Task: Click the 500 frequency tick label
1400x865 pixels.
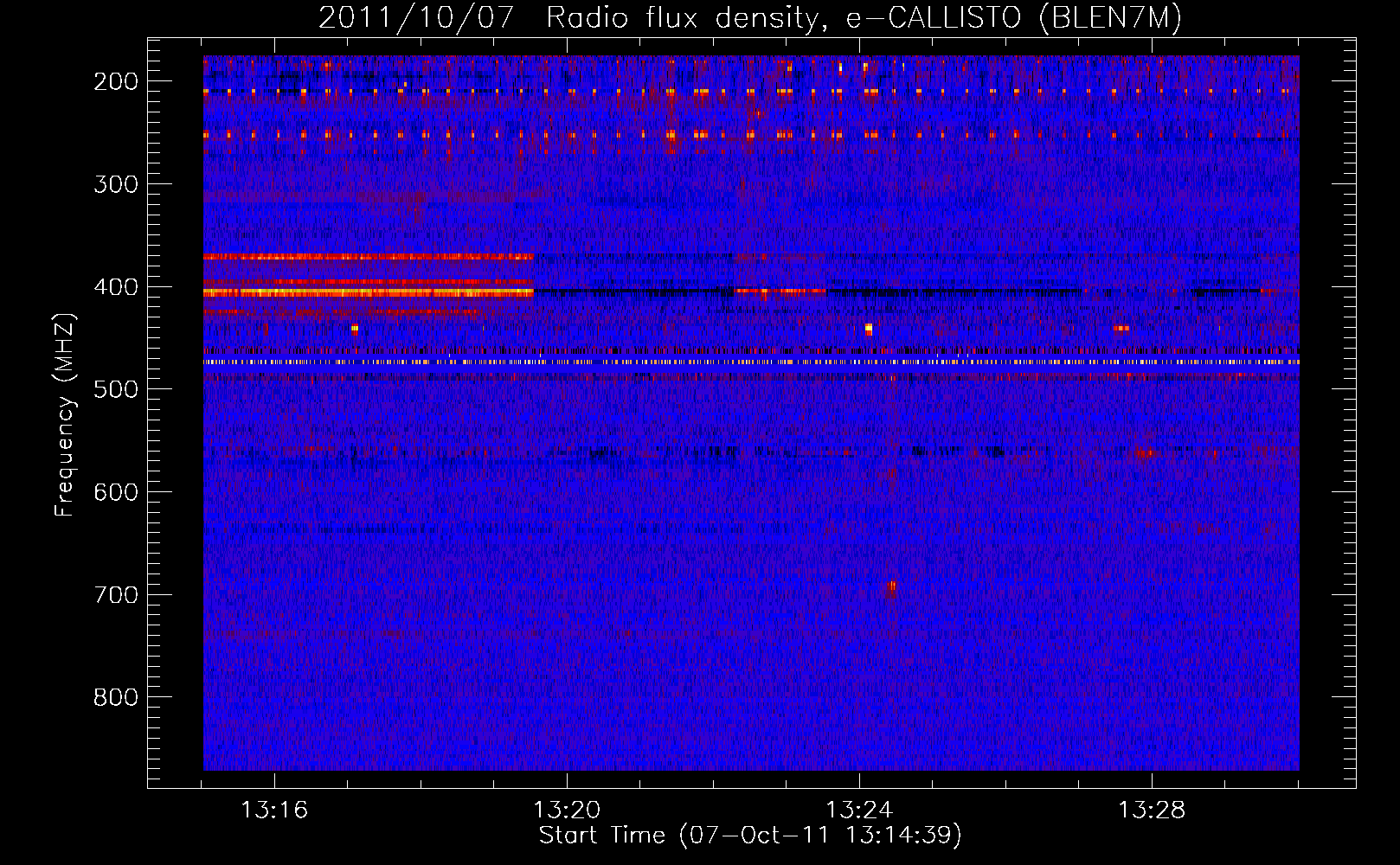Action: (116, 389)
